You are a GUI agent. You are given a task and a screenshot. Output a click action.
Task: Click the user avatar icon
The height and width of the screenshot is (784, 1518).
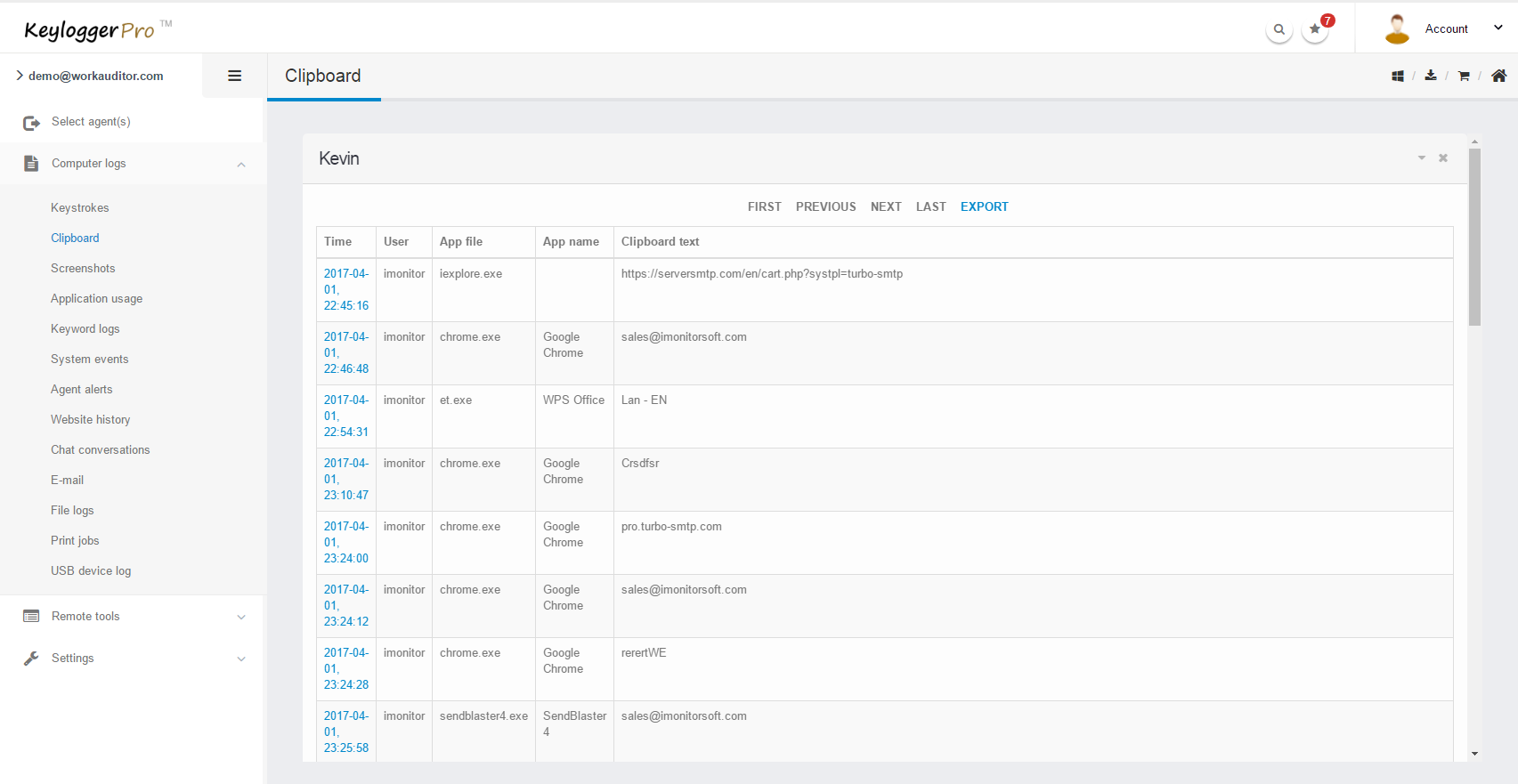tap(1397, 28)
